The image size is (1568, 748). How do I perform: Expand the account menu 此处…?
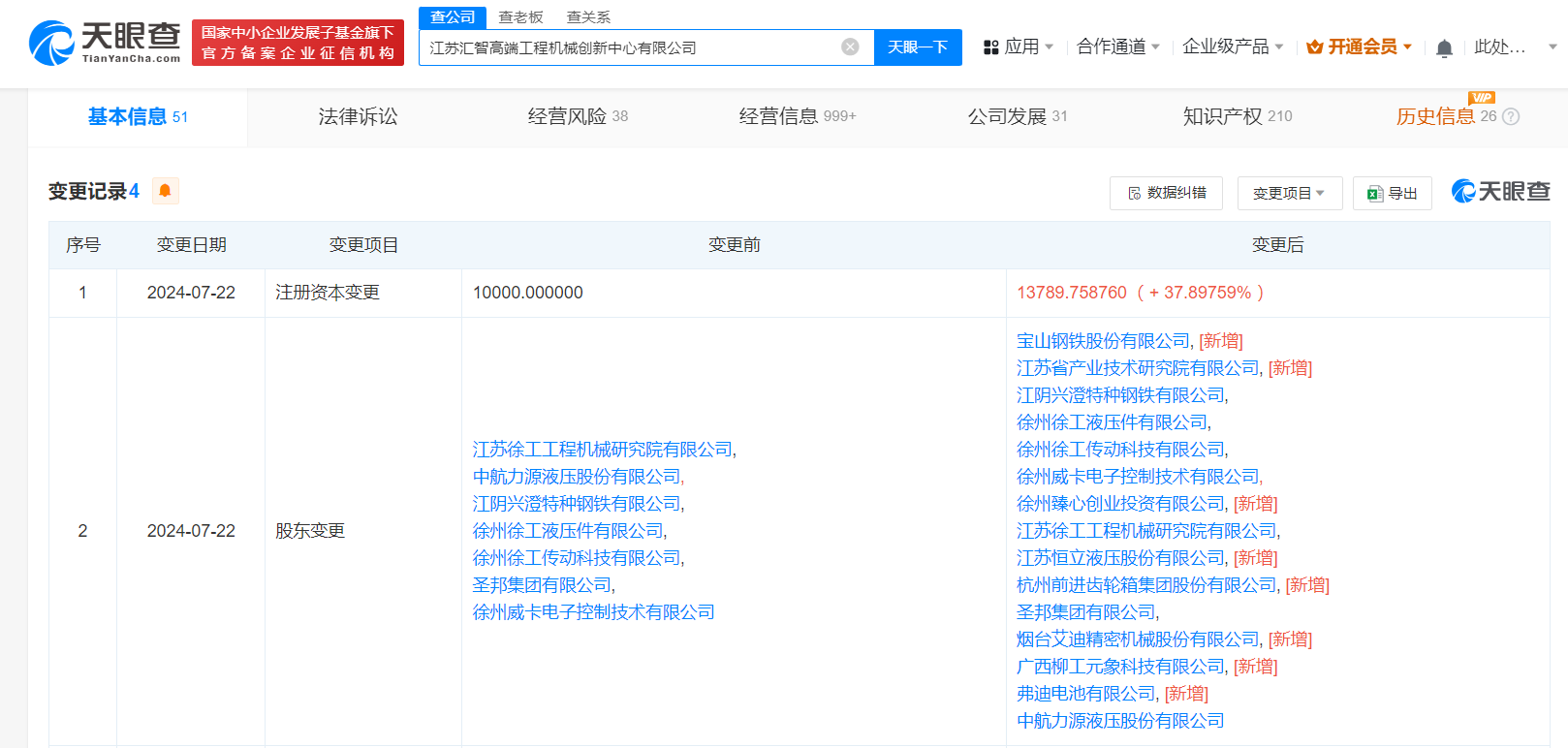(x=1515, y=47)
